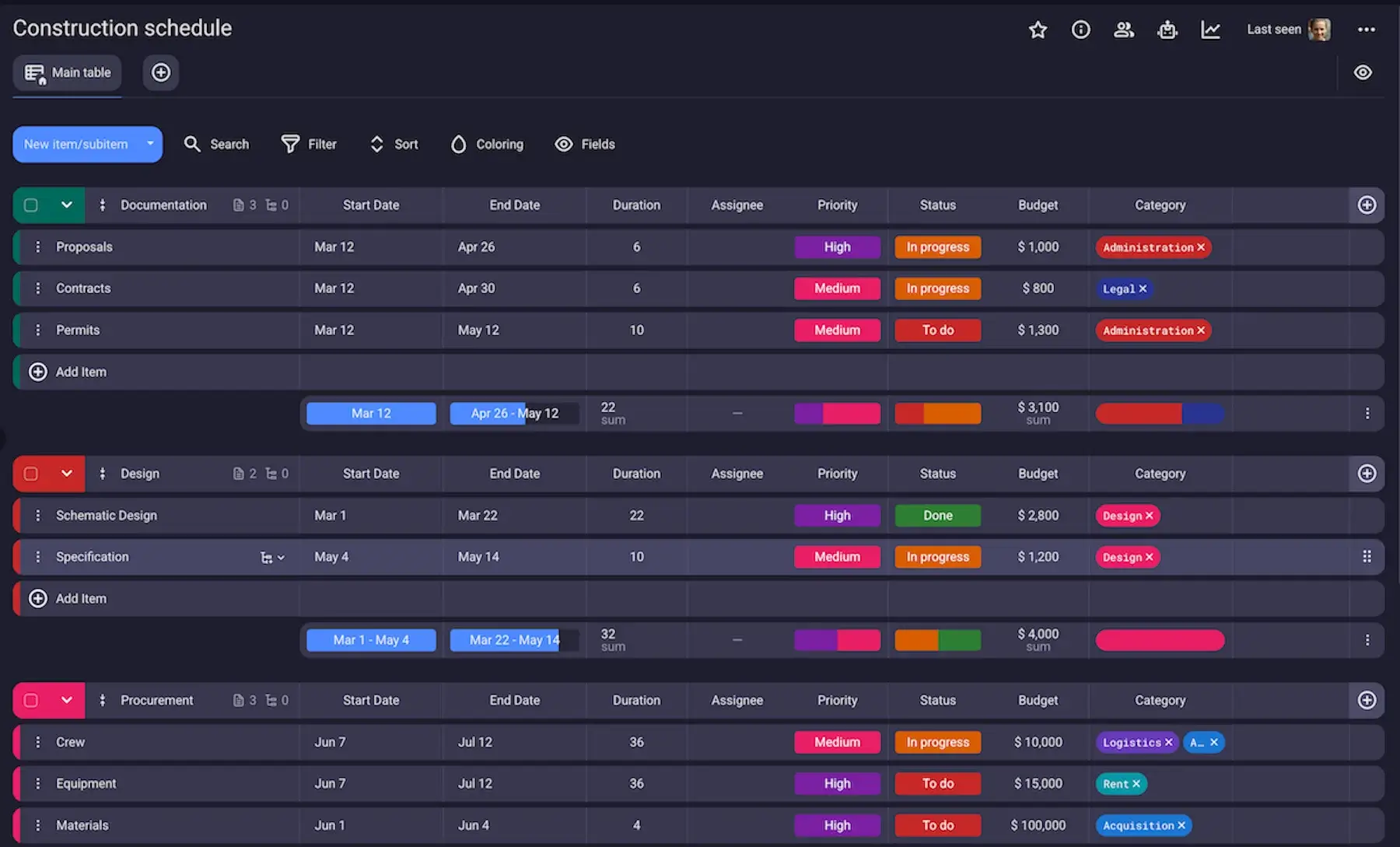Open Documentation summary row options dots

point(1367,413)
